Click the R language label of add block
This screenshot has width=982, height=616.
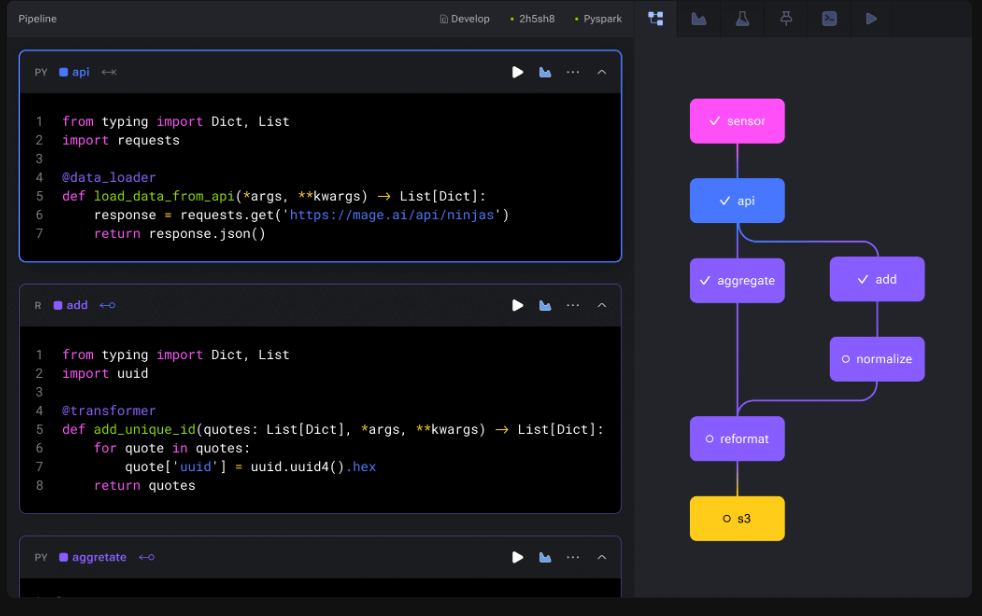(38, 305)
